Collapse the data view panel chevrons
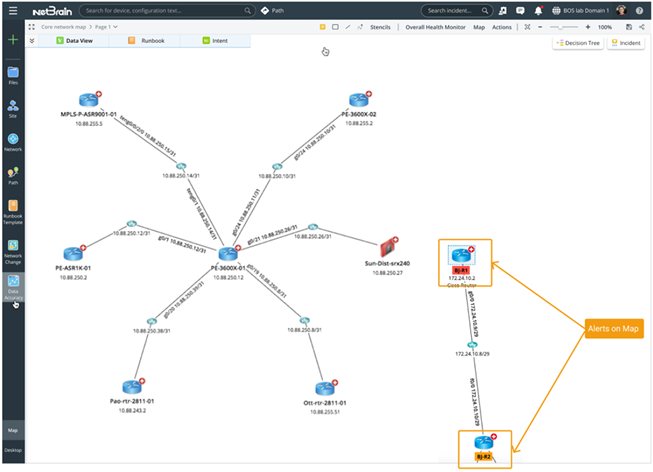Screen dimensions: 653x472 pos(32,41)
